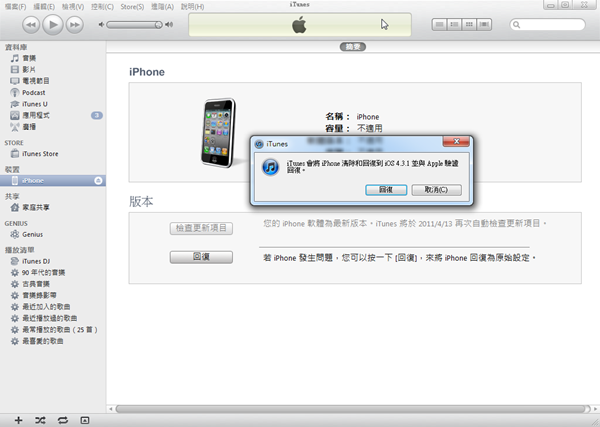Toggle shuffle icon in bottom bar
The height and width of the screenshot is (427, 600).
(40, 420)
